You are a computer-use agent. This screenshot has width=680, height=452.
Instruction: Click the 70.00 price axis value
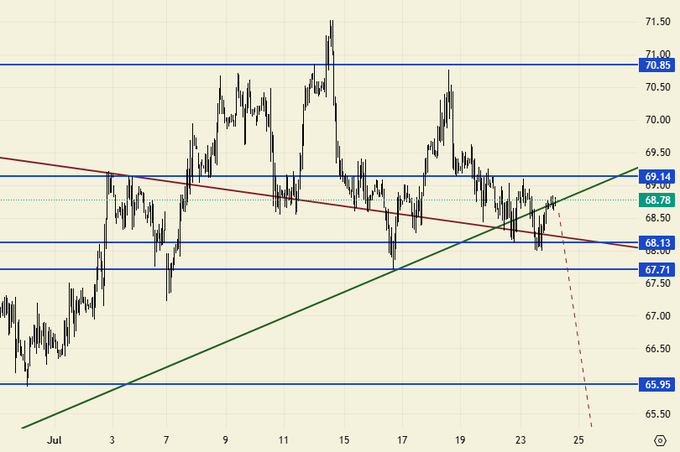[657, 120]
